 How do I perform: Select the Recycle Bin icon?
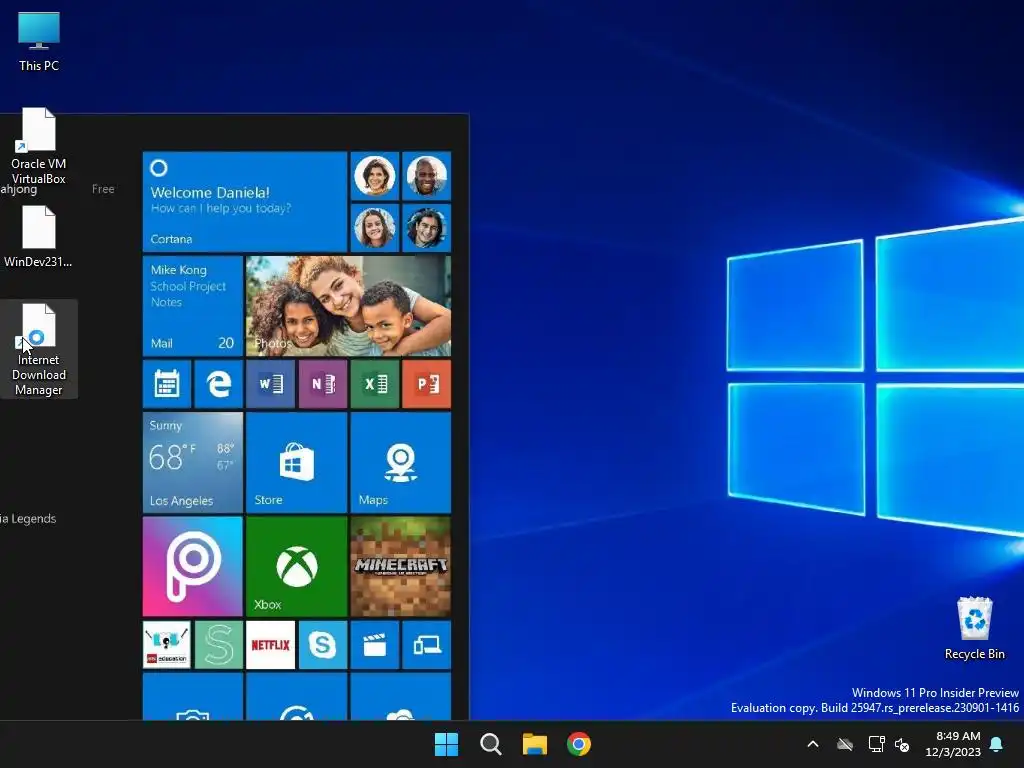coord(974,628)
